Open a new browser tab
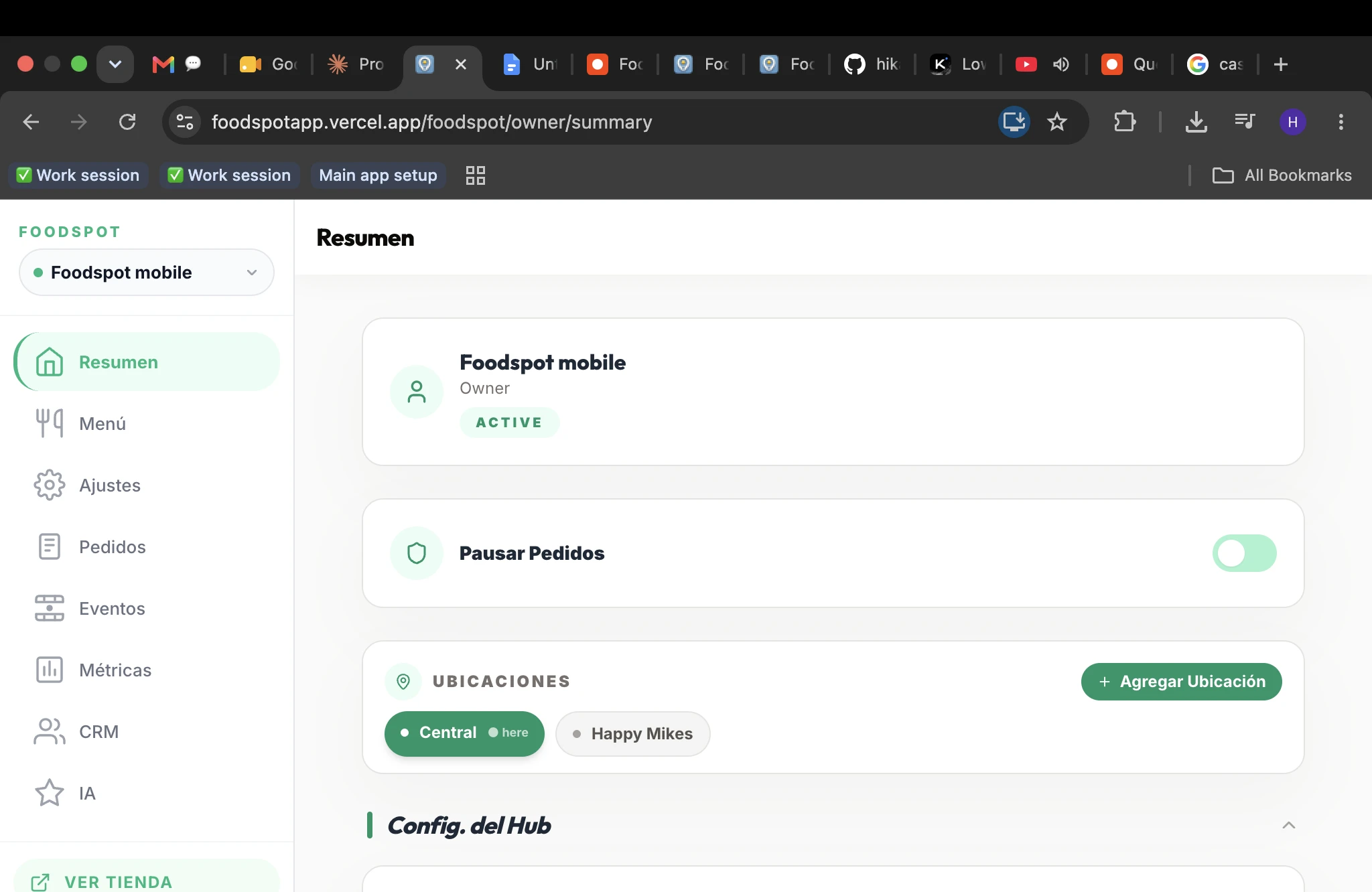1372x892 pixels. coord(1280,64)
